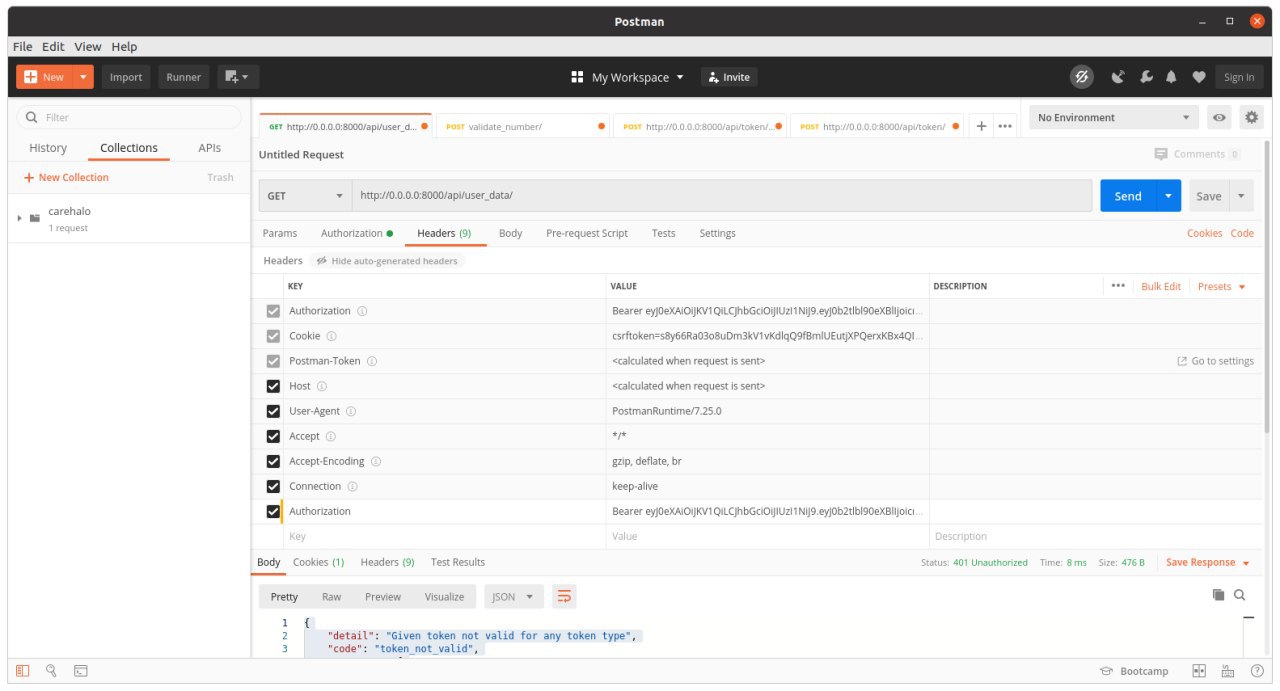Click info icon next to User-Agent header
This screenshot has width=1280, height=691.
(x=351, y=411)
